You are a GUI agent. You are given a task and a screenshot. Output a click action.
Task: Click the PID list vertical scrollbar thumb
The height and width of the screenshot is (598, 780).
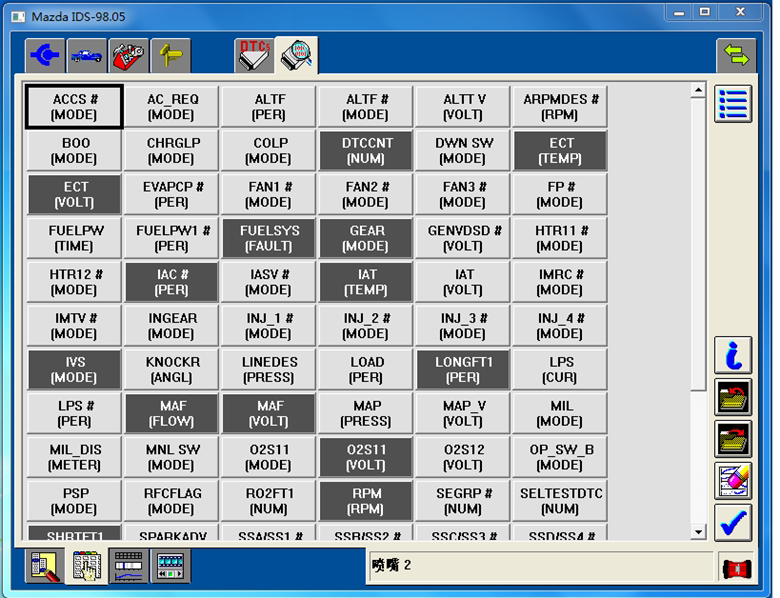coord(698,244)
